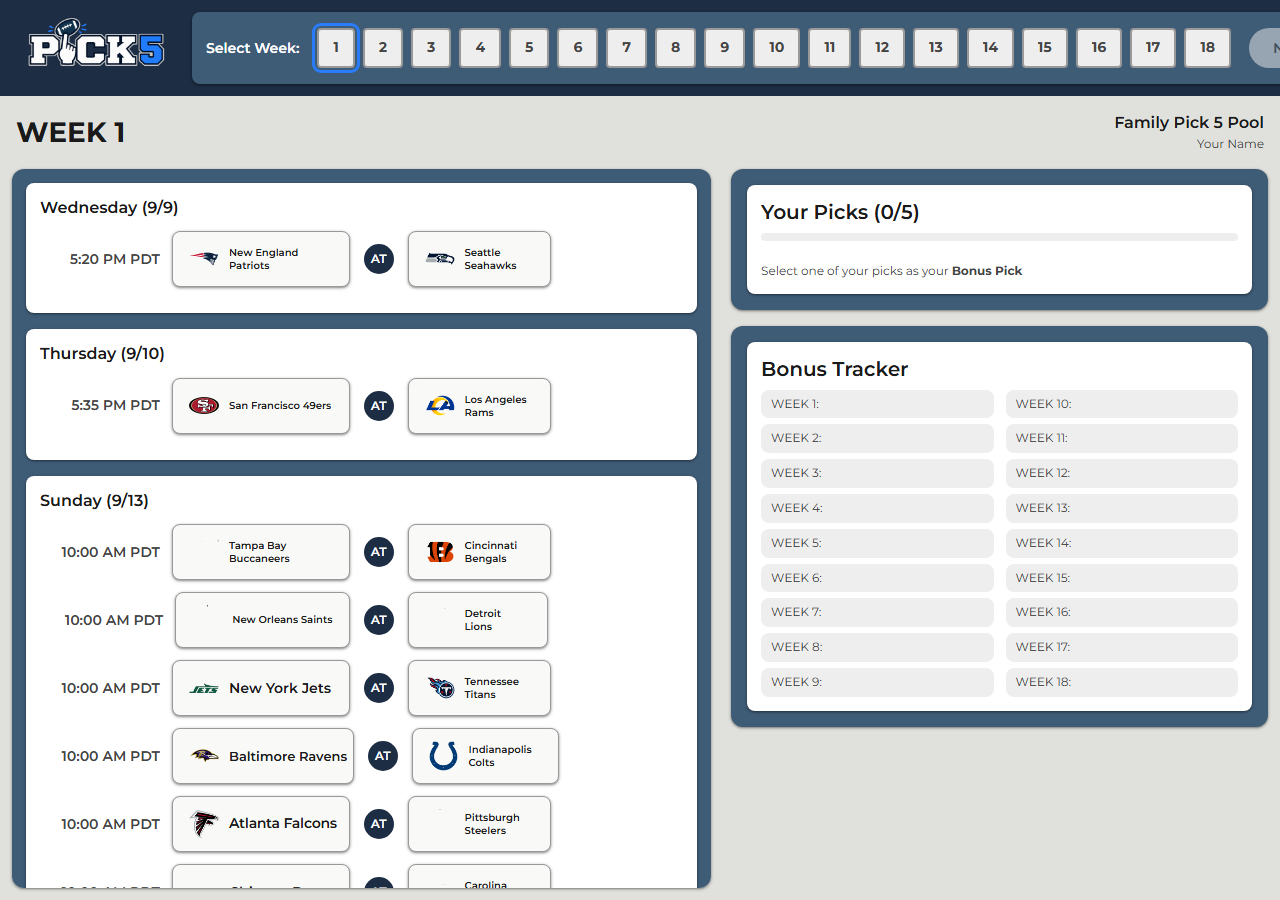Open week 12 schedule
Viewport: 1280px width, 900px height.
[881, 48]
